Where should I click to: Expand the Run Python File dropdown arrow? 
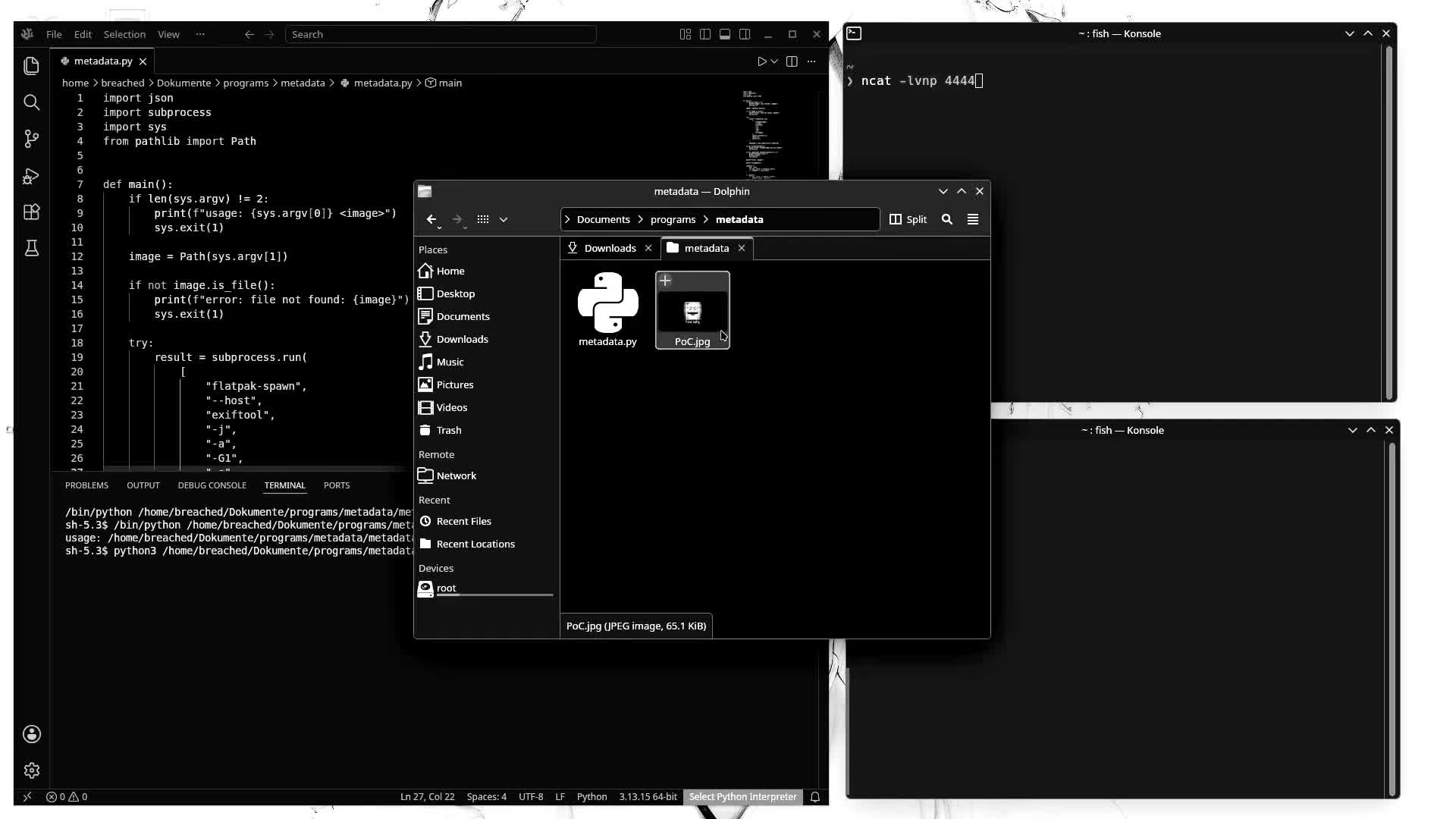tap(774, 61)
